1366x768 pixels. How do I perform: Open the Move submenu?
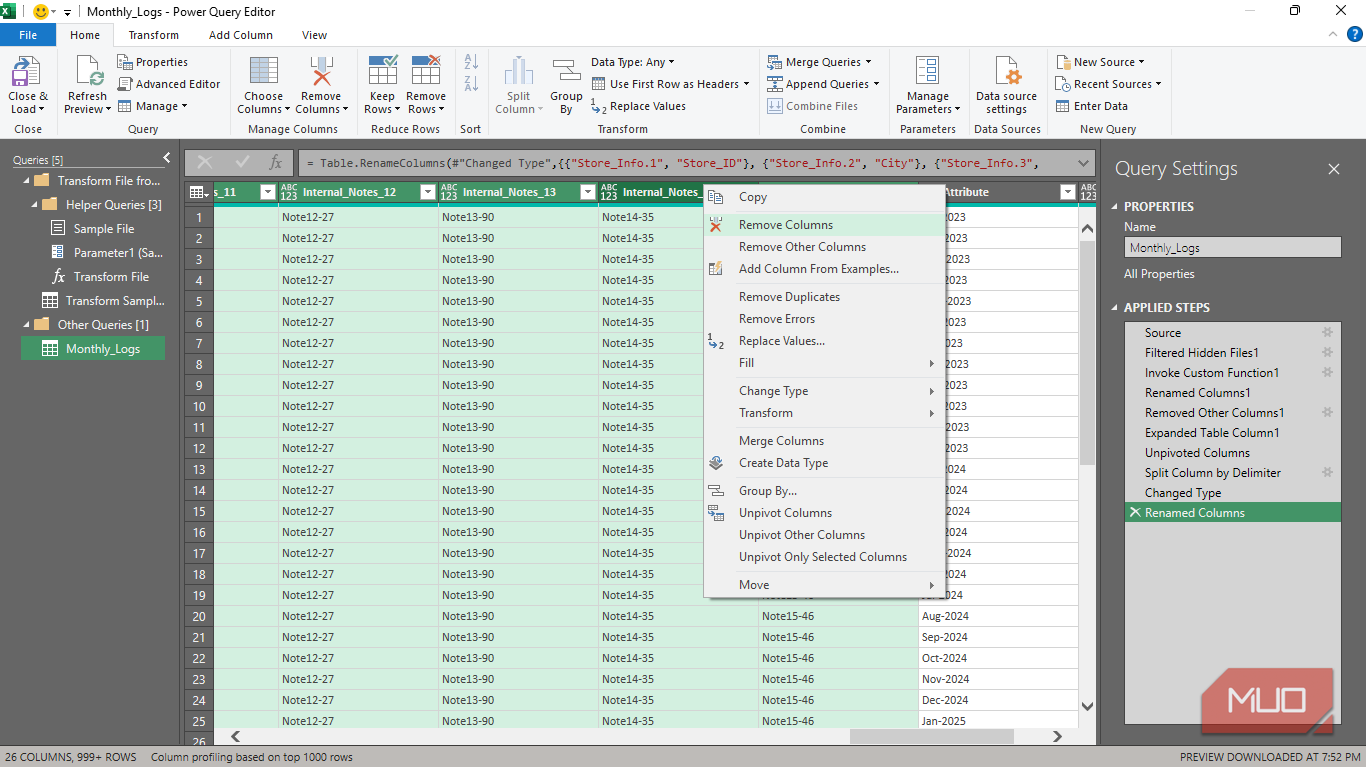pos(824,585)
